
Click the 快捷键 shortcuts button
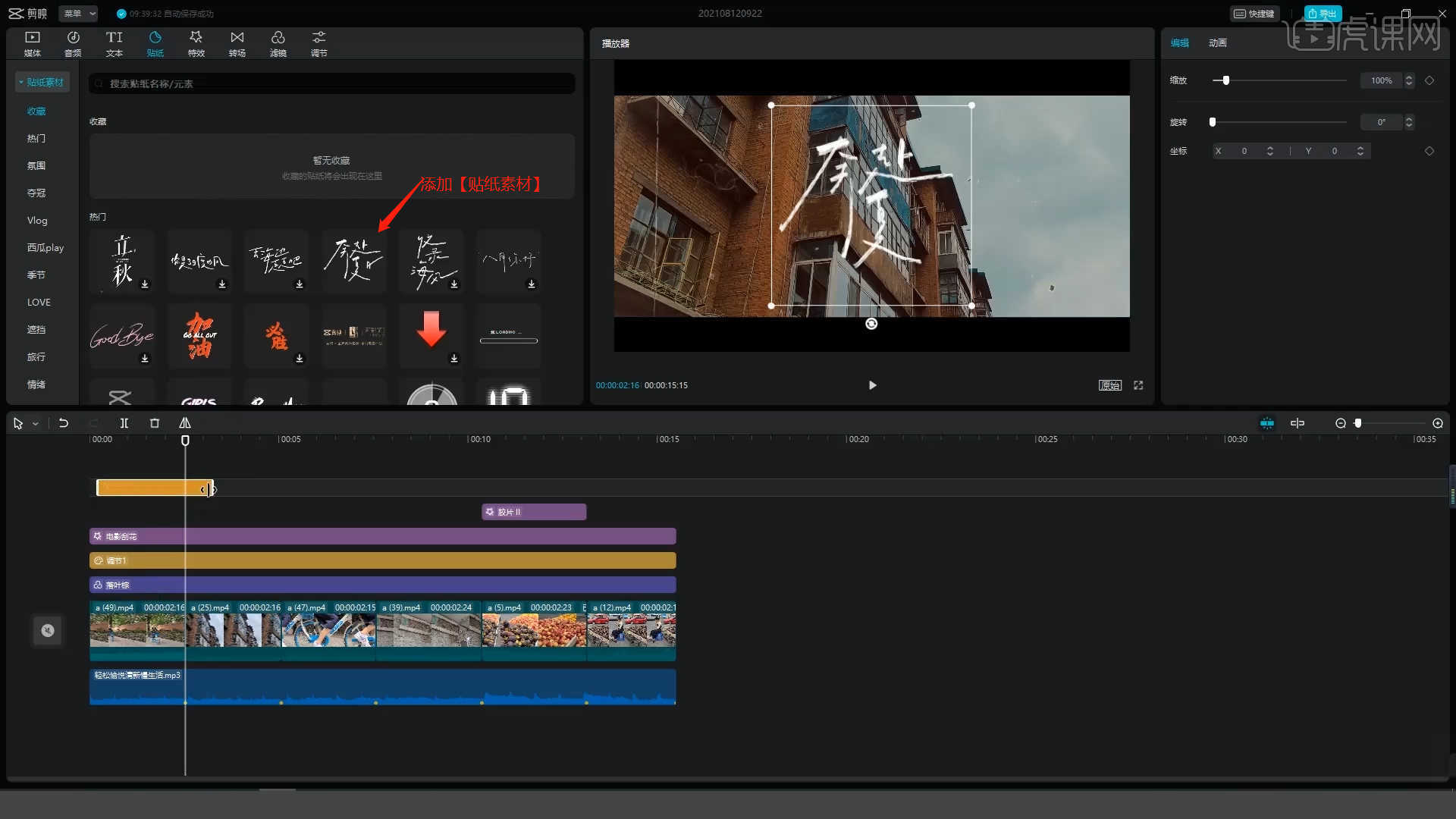pyautogui.click(x=1255, y=14)
